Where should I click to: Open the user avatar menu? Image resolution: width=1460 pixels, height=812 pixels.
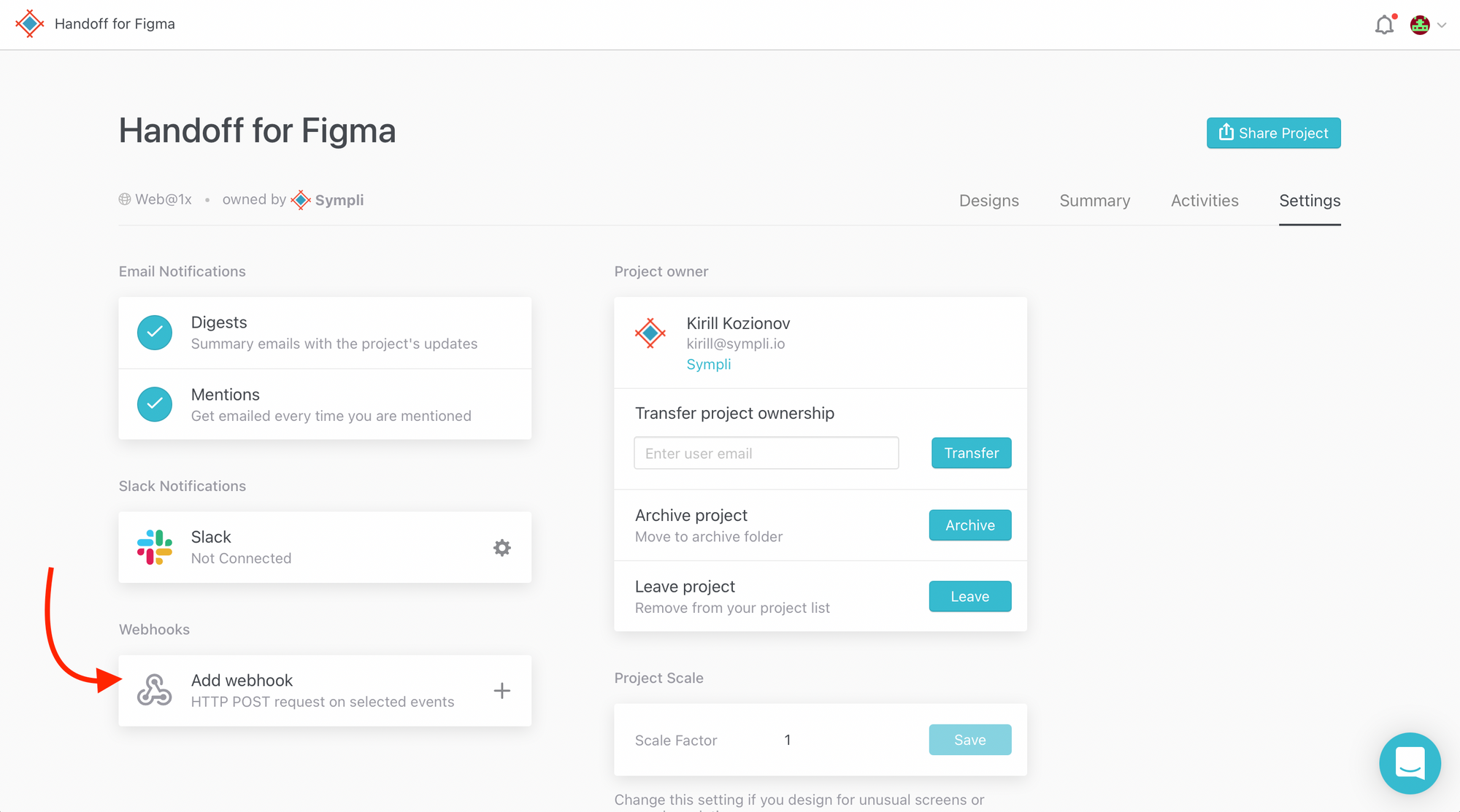(x=1420, y=25)
